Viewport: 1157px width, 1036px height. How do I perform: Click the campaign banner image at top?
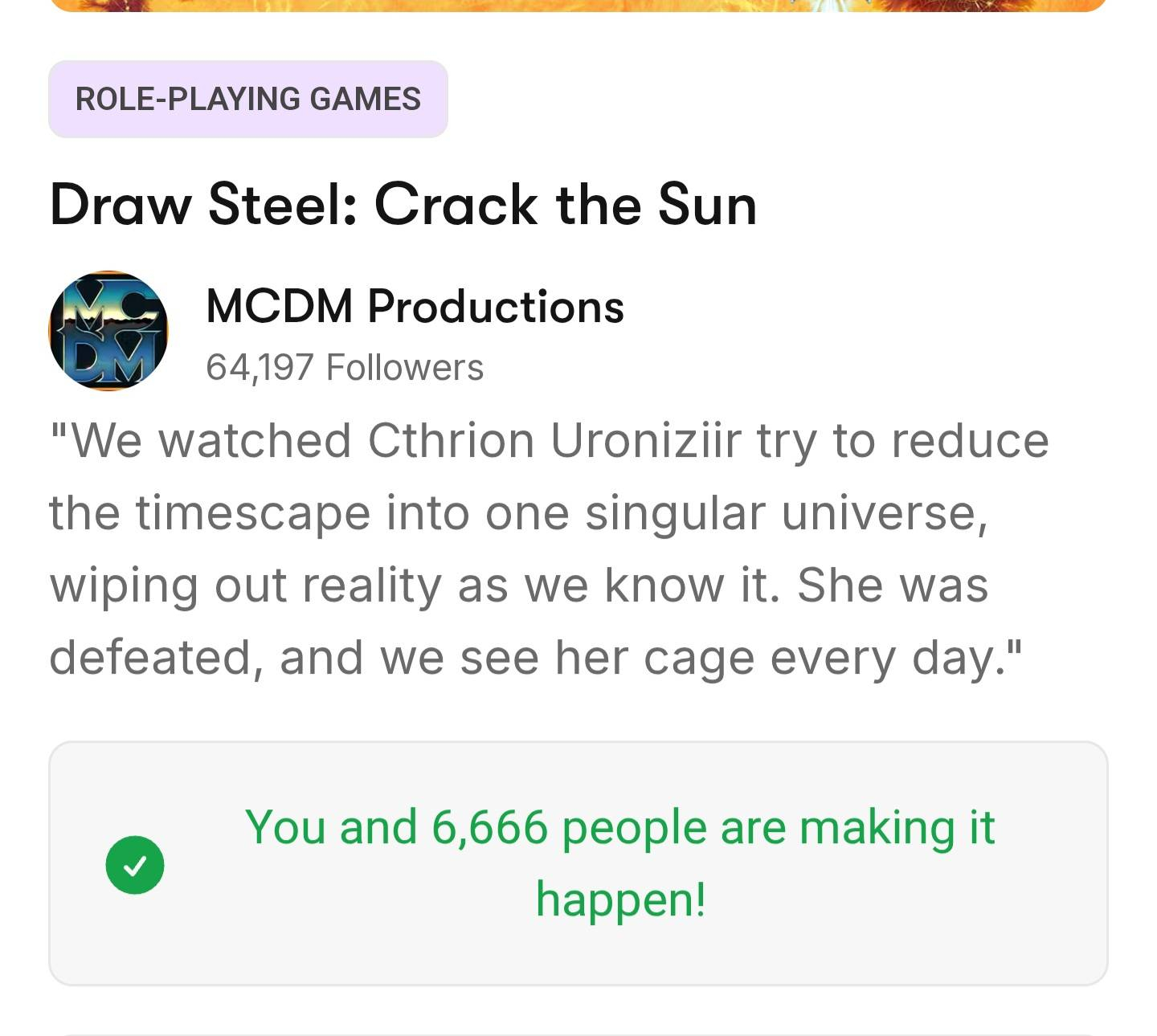[578, 5]
